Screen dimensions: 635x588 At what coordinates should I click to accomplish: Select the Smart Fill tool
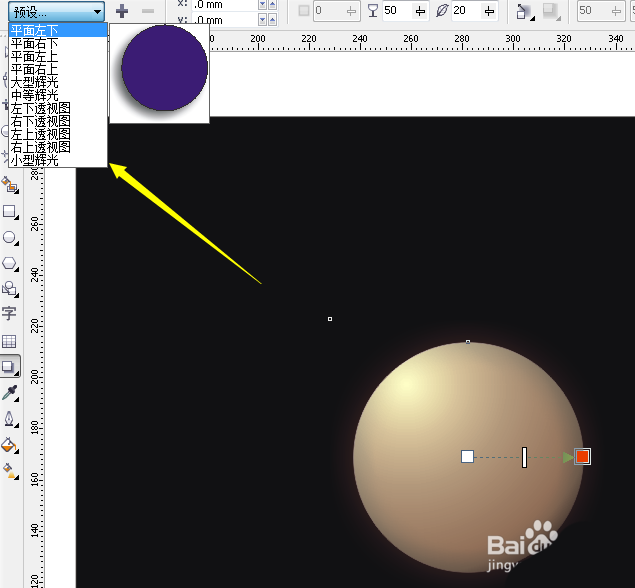(10, 185)
